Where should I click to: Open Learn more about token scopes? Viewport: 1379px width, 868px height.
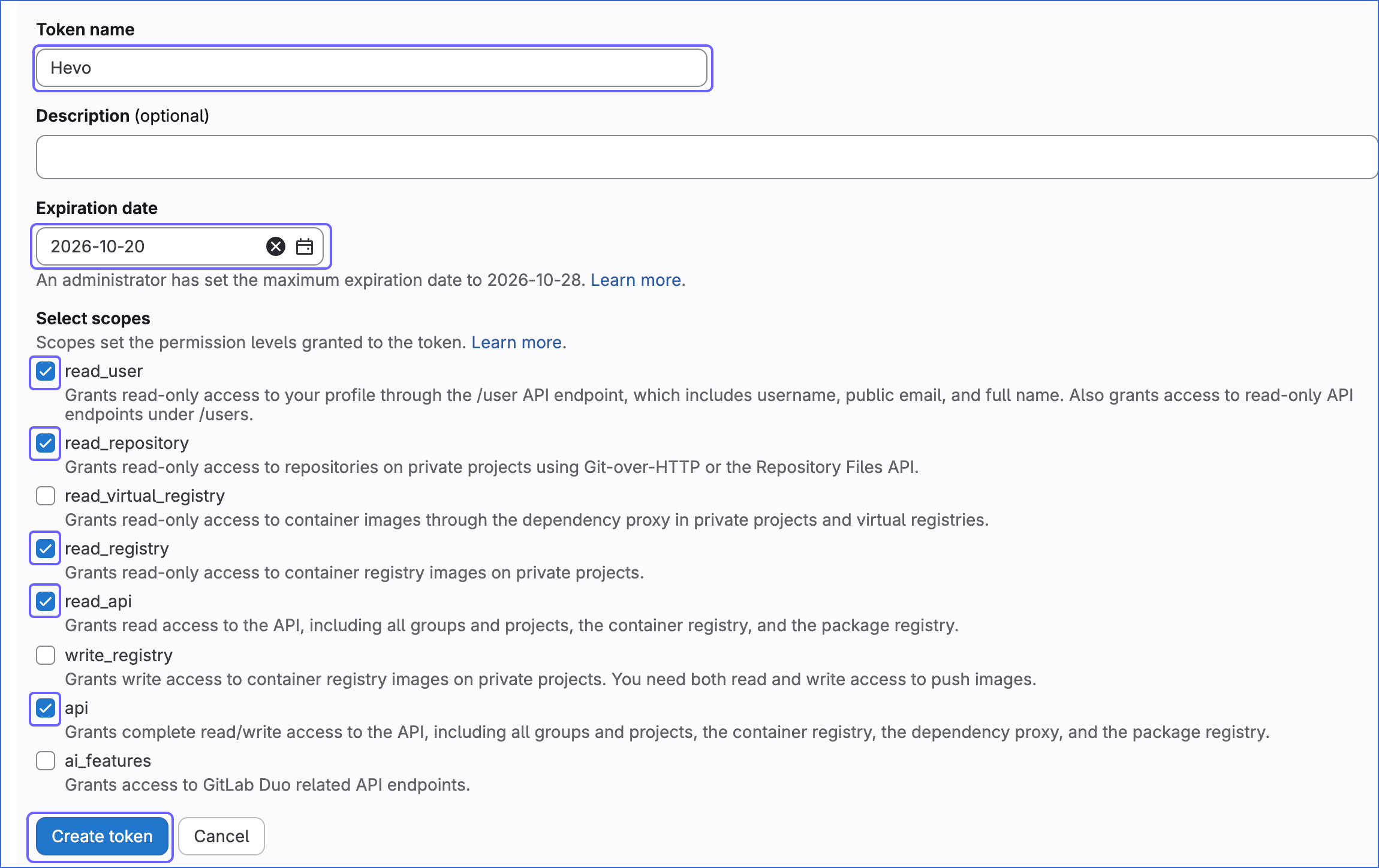(516, 342)
